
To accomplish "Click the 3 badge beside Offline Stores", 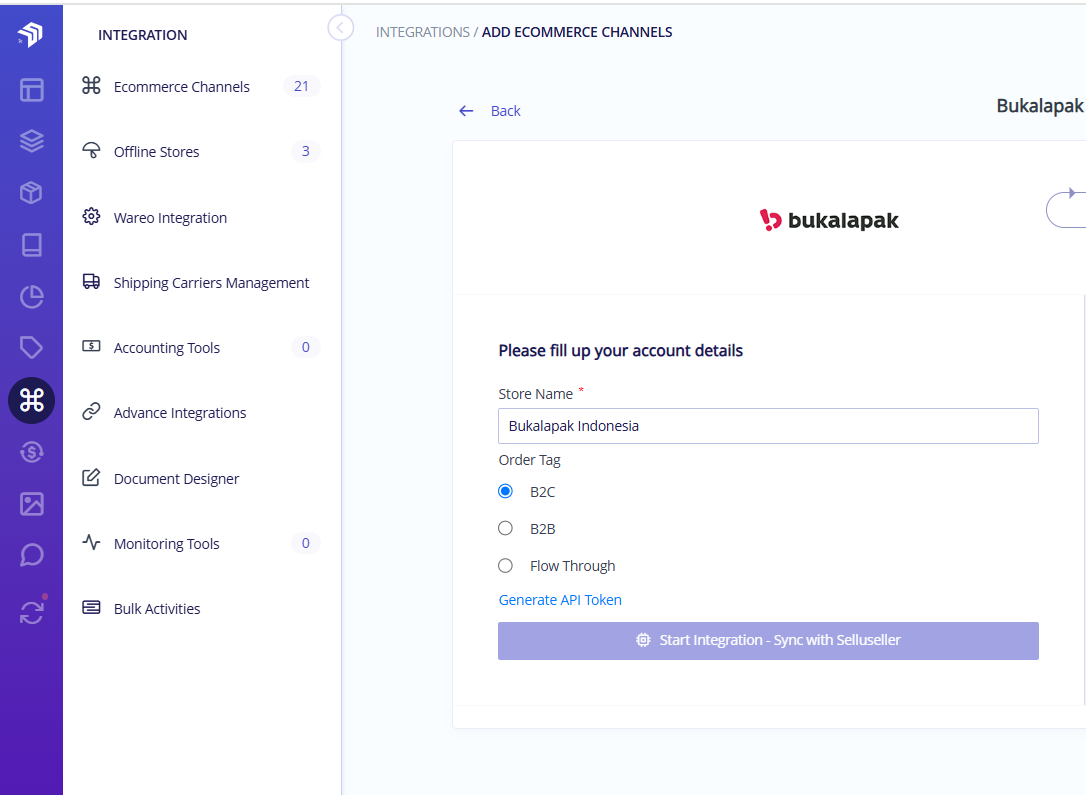I will coord(305,151).
